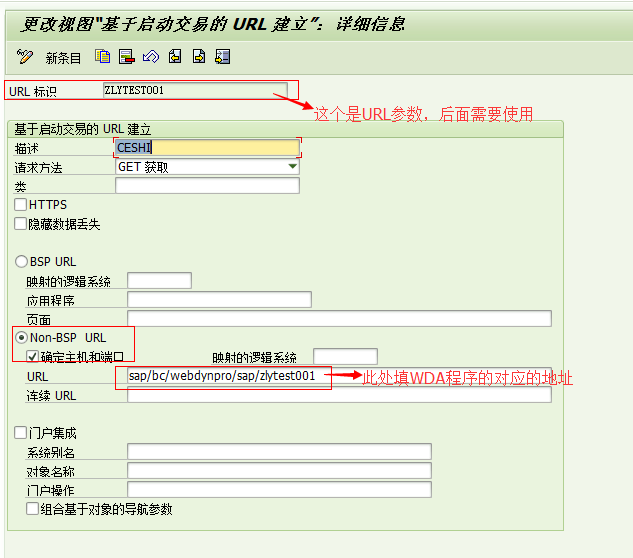Click the 门户操作 input field
Viewport: 633px width, 558px height.
[x=279, y=489]
